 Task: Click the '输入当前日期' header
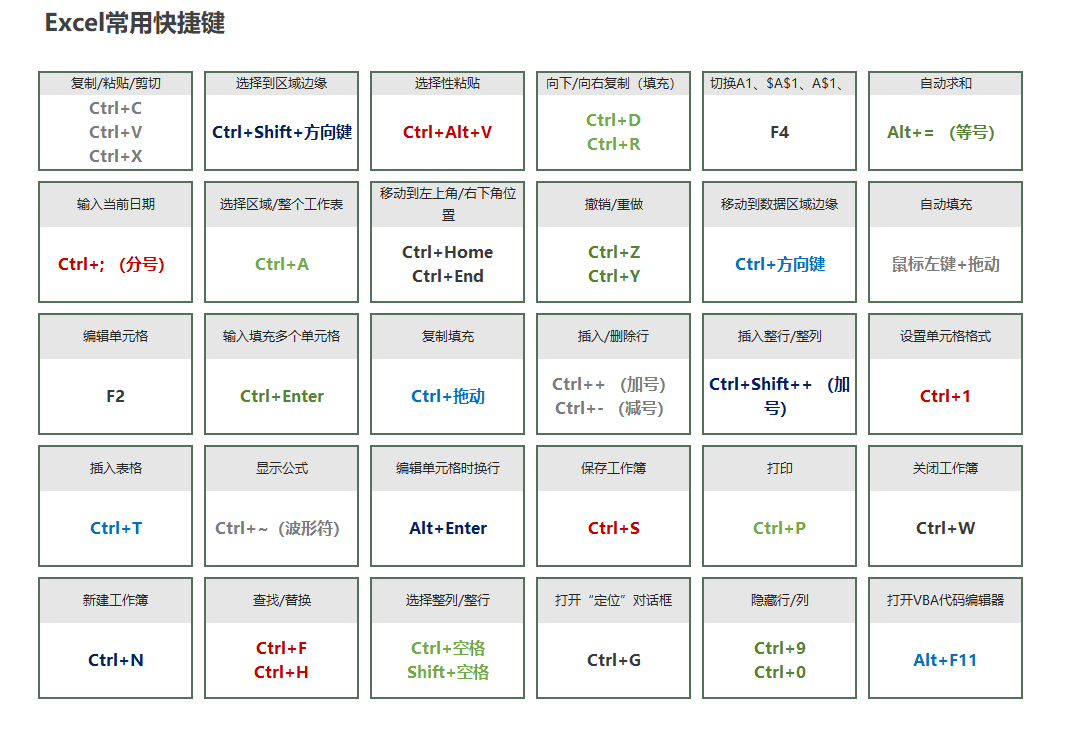point(115,205)
